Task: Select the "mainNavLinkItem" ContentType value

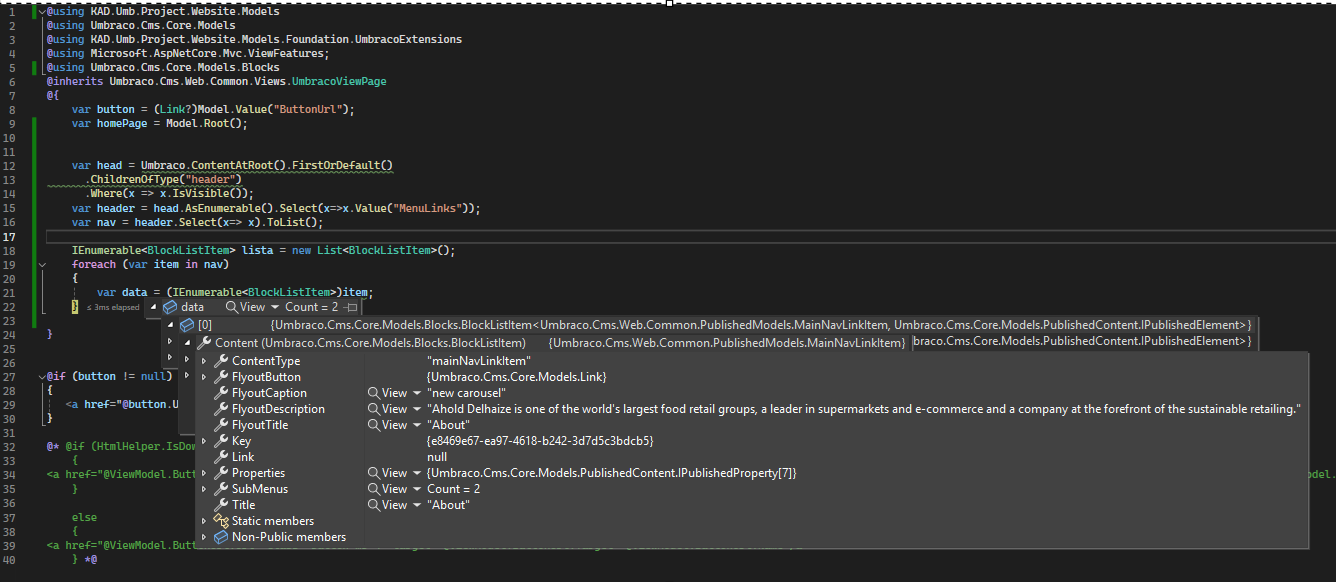Action: [479, 361]
